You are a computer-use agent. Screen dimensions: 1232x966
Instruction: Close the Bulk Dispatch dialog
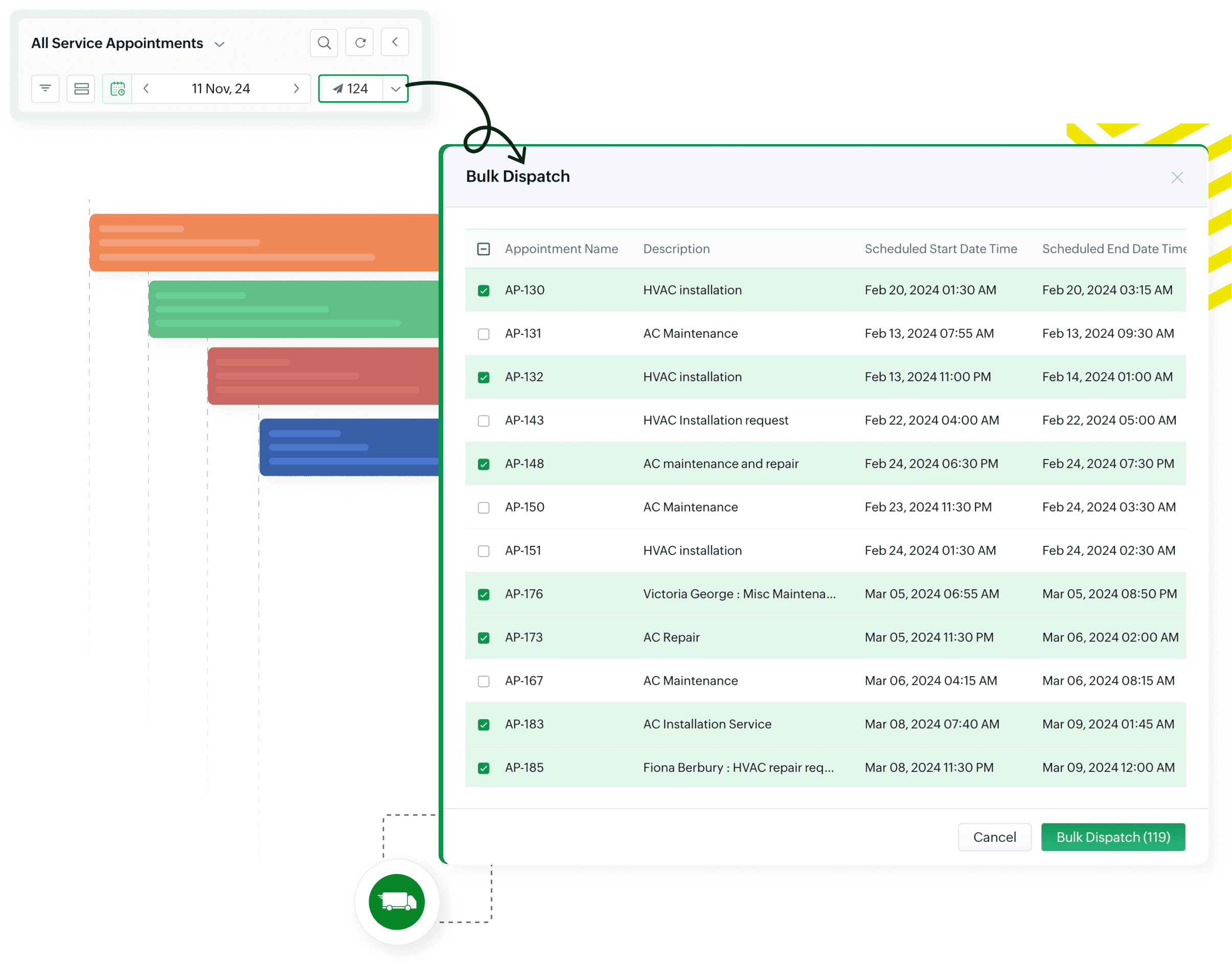point(1177,177)
